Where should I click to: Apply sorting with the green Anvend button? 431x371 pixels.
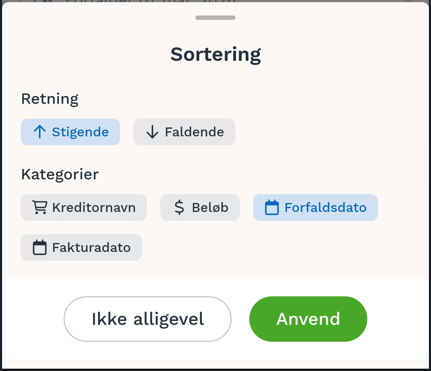(308, 319)
